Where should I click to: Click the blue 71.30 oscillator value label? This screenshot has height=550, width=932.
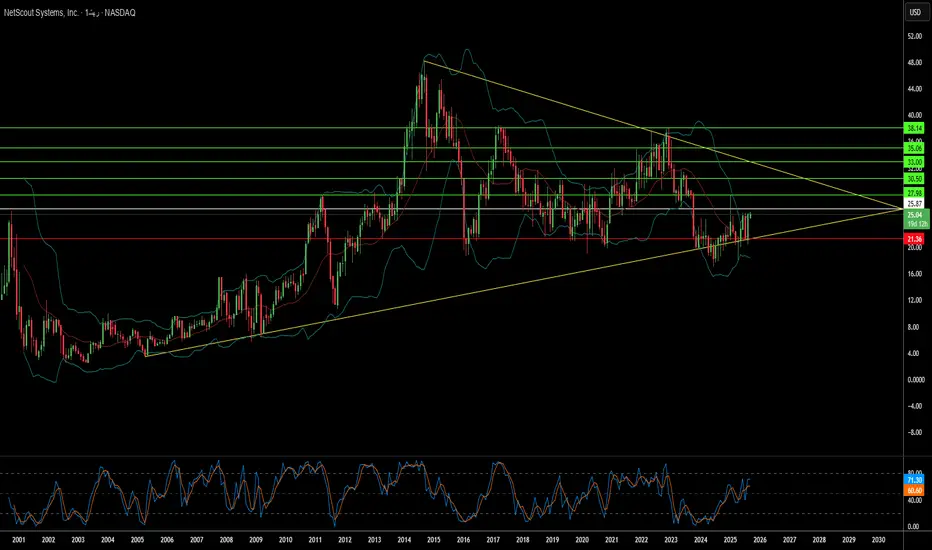click(914, 481)
